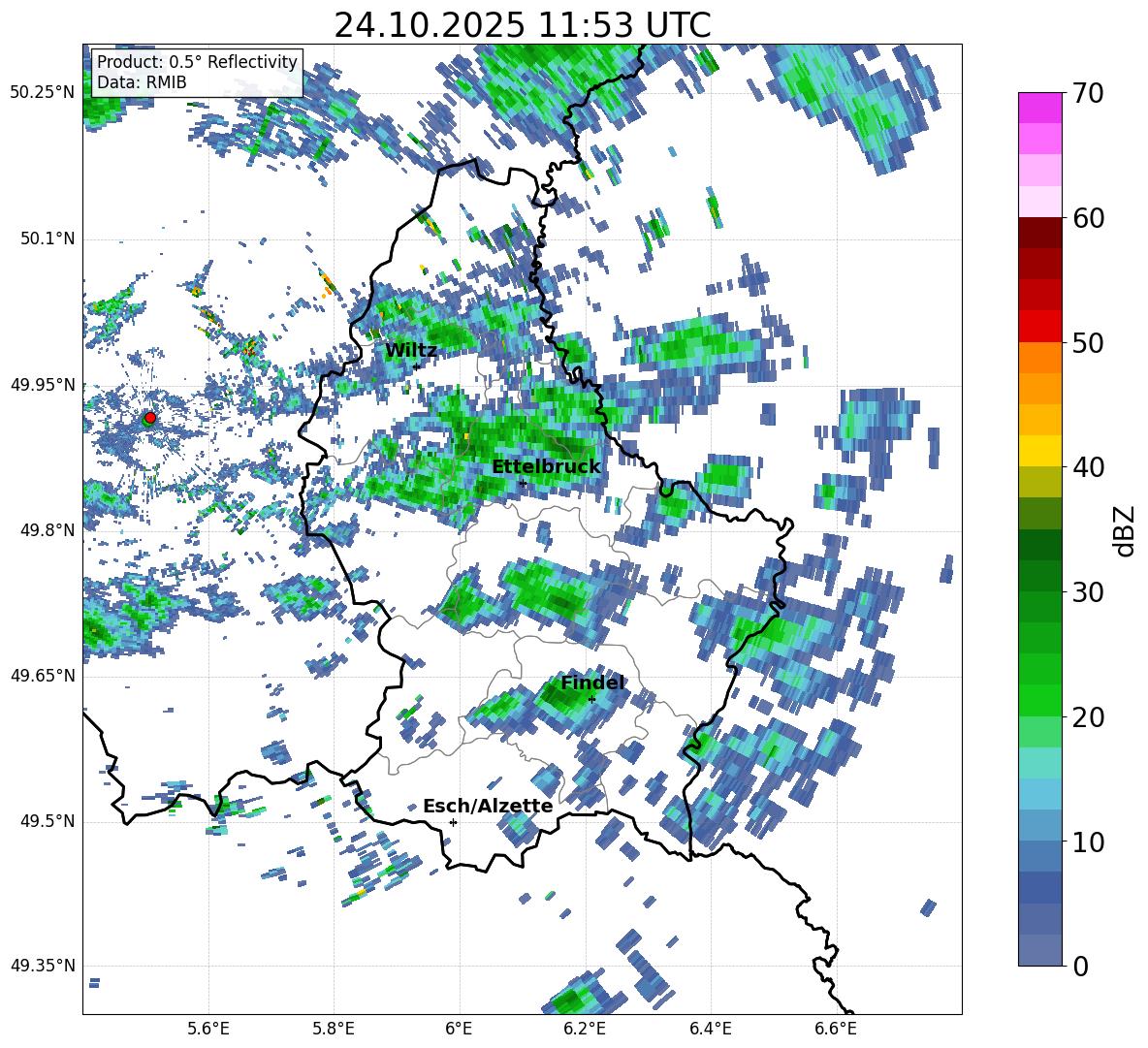
Task: Click the dark red colorbar segment below 60
Action: tap(1039, 233)
